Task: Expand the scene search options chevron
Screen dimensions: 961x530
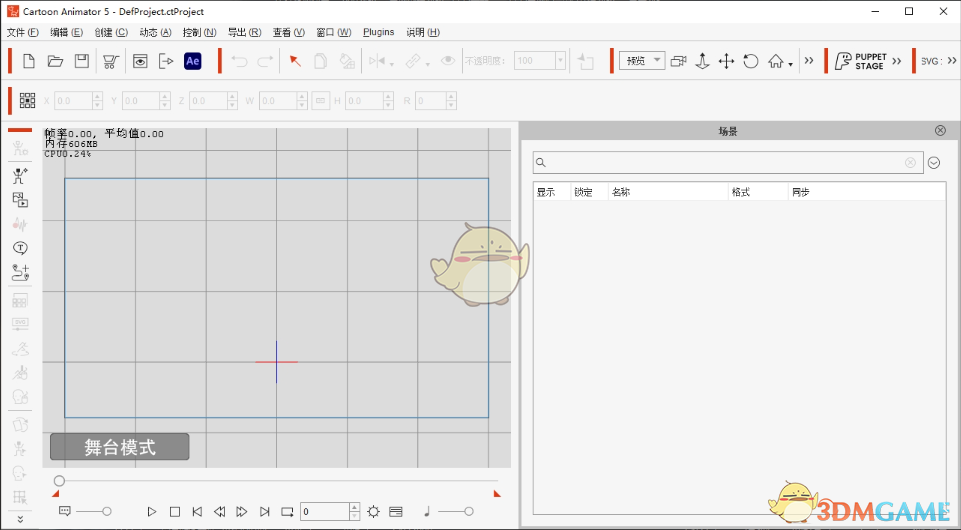Action: click(x=933, y=162)
